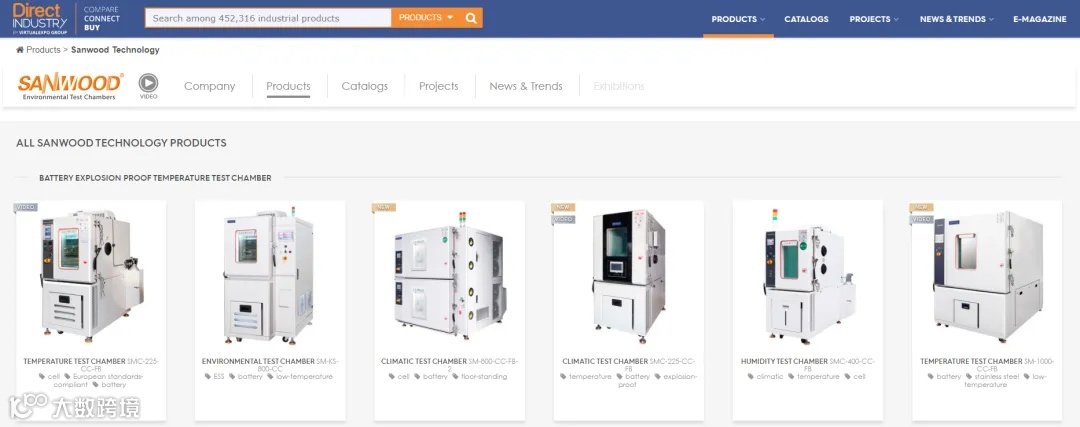Click Sanwood Technology breadcrumb text
The image size is (1080, 427).
point(115,50)
